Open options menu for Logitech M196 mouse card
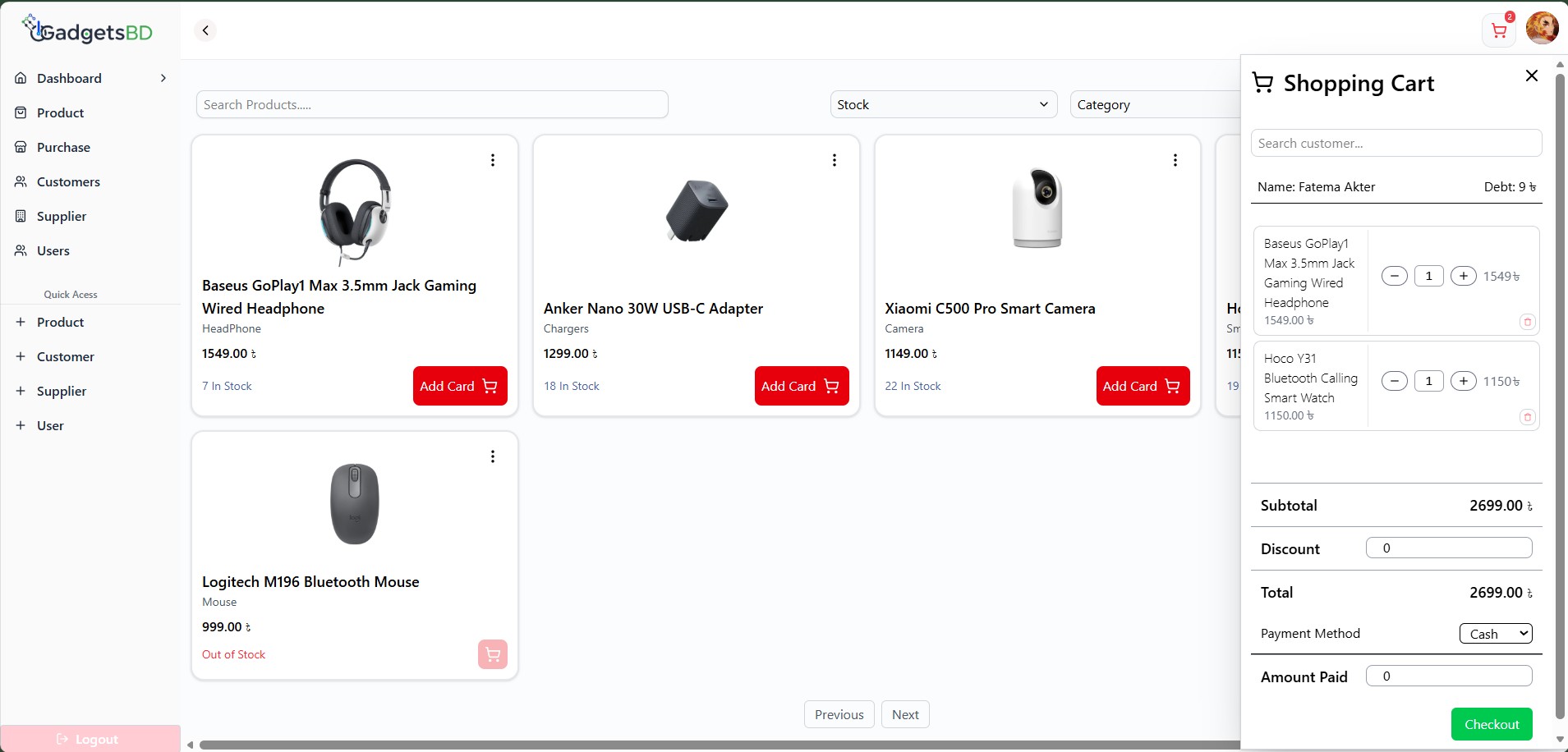Viewport: 1568px width, 752px height. click(x=493, y=456)
